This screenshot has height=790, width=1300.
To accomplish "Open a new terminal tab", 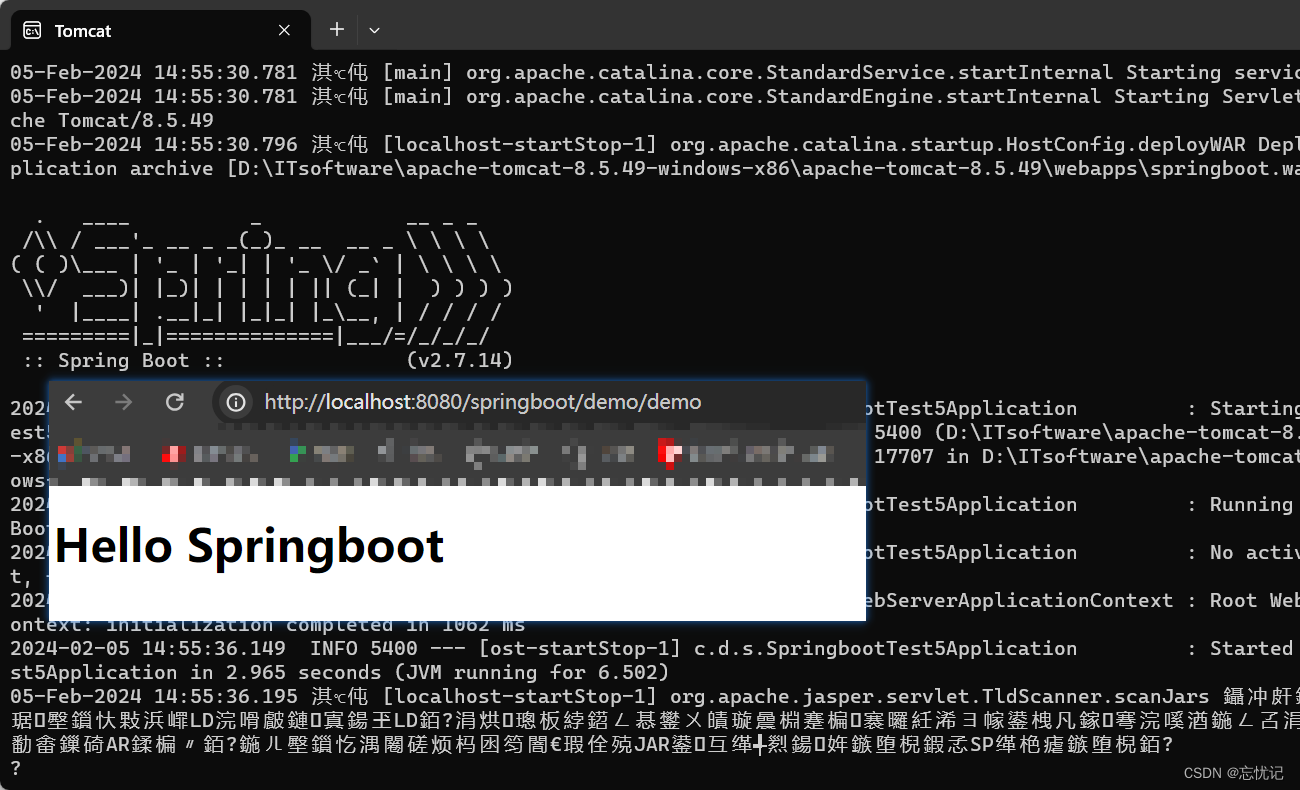I will pos(337,30).
